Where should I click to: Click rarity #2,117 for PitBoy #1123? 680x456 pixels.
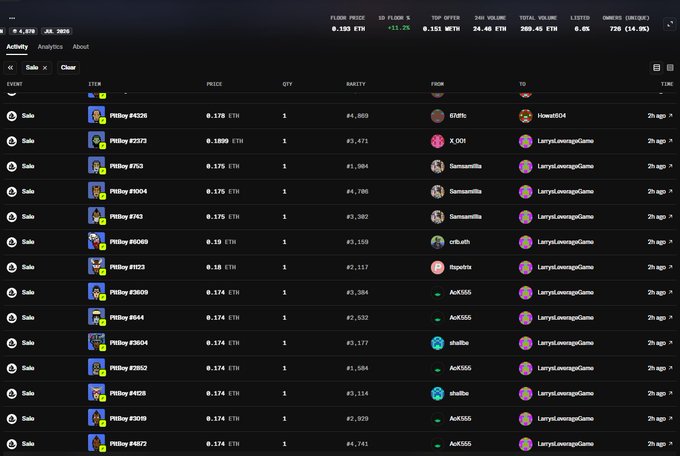357,267
